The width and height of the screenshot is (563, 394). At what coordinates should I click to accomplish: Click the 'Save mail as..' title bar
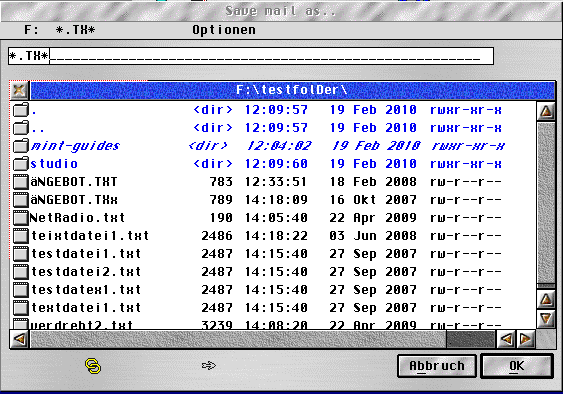tap(281, 11)
